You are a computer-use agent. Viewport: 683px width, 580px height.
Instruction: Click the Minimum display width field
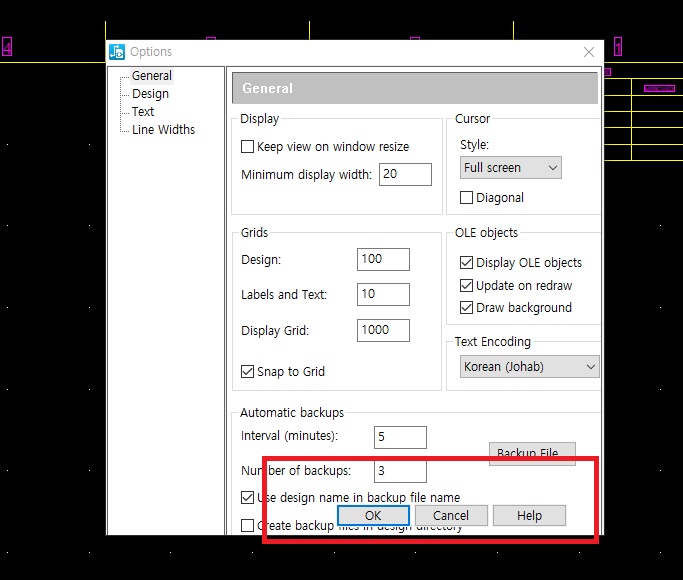tap(405, 174)
